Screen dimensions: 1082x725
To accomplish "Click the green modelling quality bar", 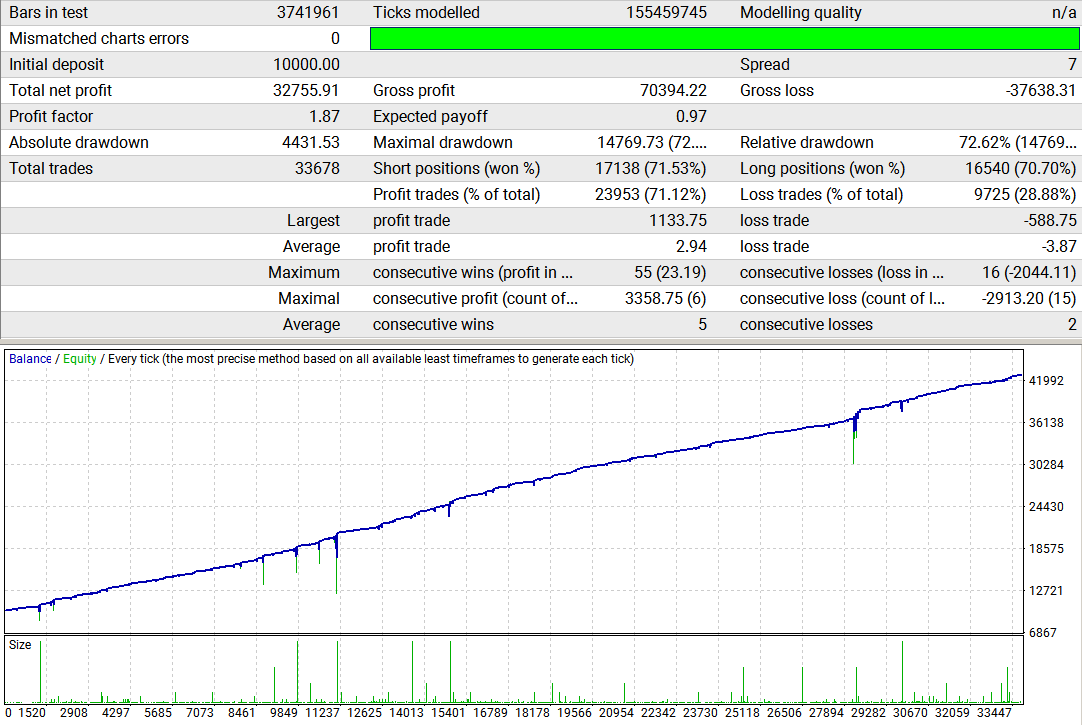I will coord(724,39).
